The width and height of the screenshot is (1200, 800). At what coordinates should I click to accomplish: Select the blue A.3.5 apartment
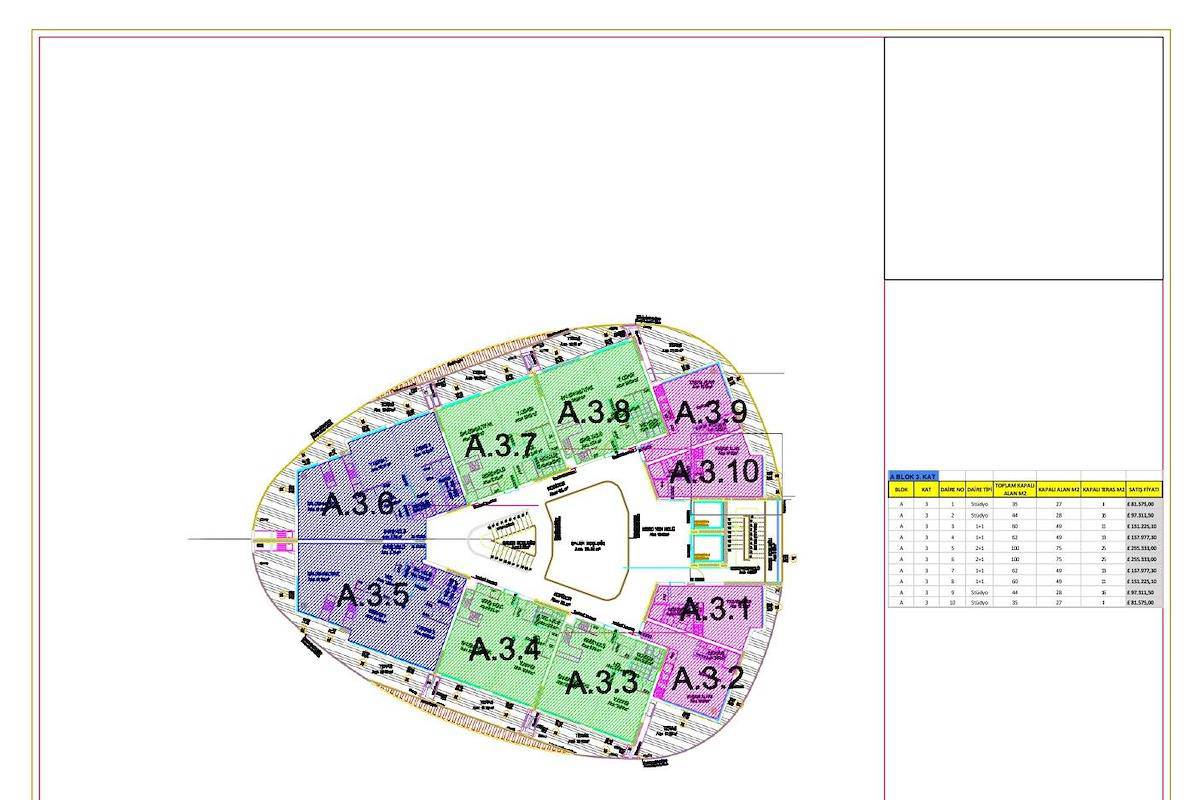pyautogui.click(x=372, y=596)
